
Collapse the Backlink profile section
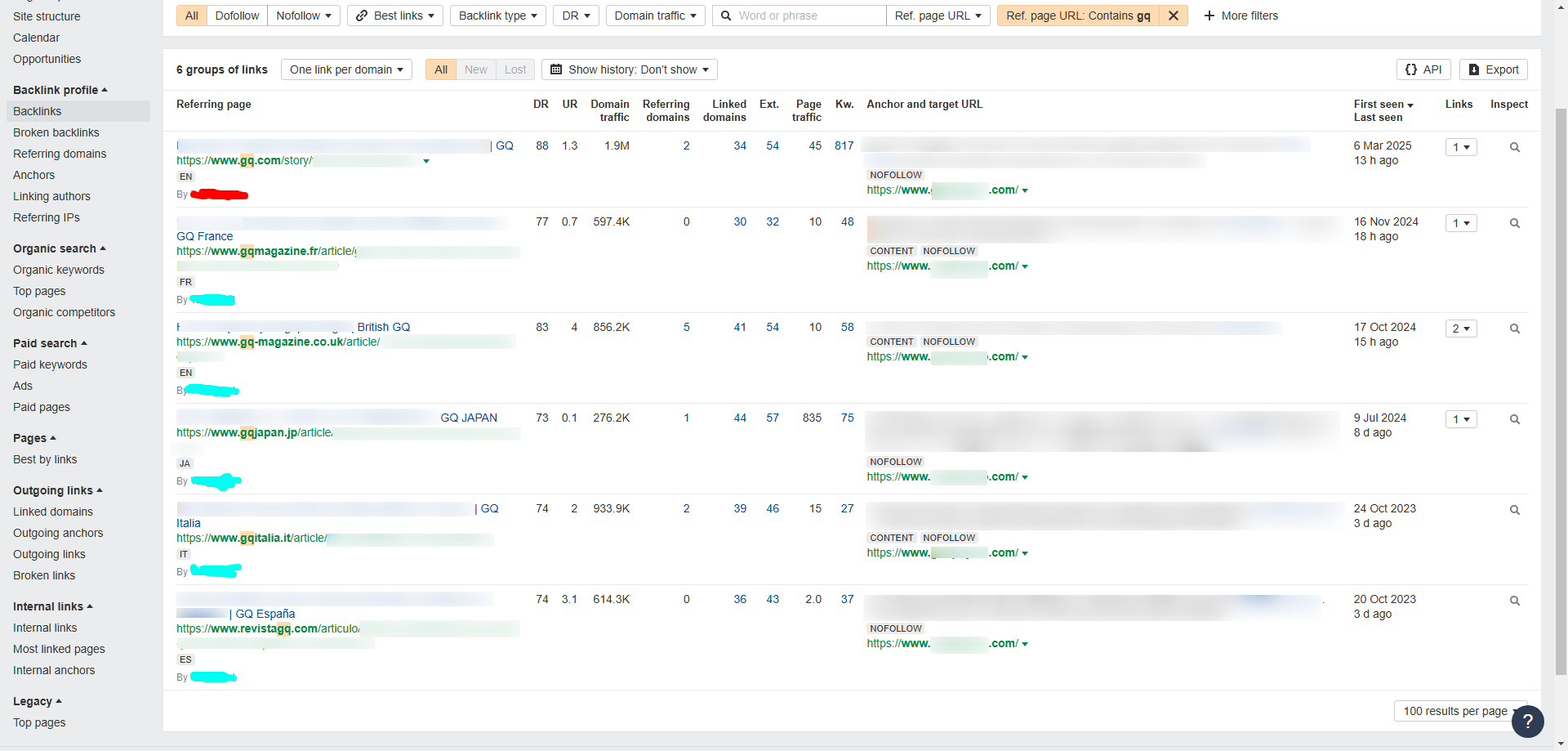[60, 90]
